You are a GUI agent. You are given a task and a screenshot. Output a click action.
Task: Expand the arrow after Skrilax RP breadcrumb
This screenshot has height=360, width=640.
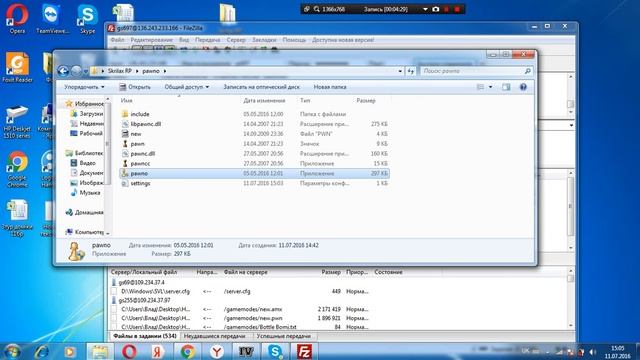[137, 71]
